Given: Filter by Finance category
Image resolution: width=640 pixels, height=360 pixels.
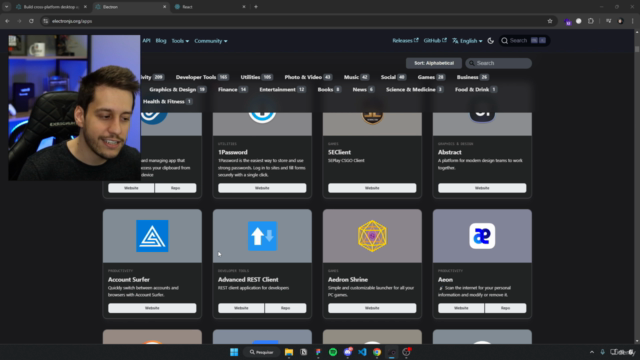Looking at the screenshot, I should [232, 89].
